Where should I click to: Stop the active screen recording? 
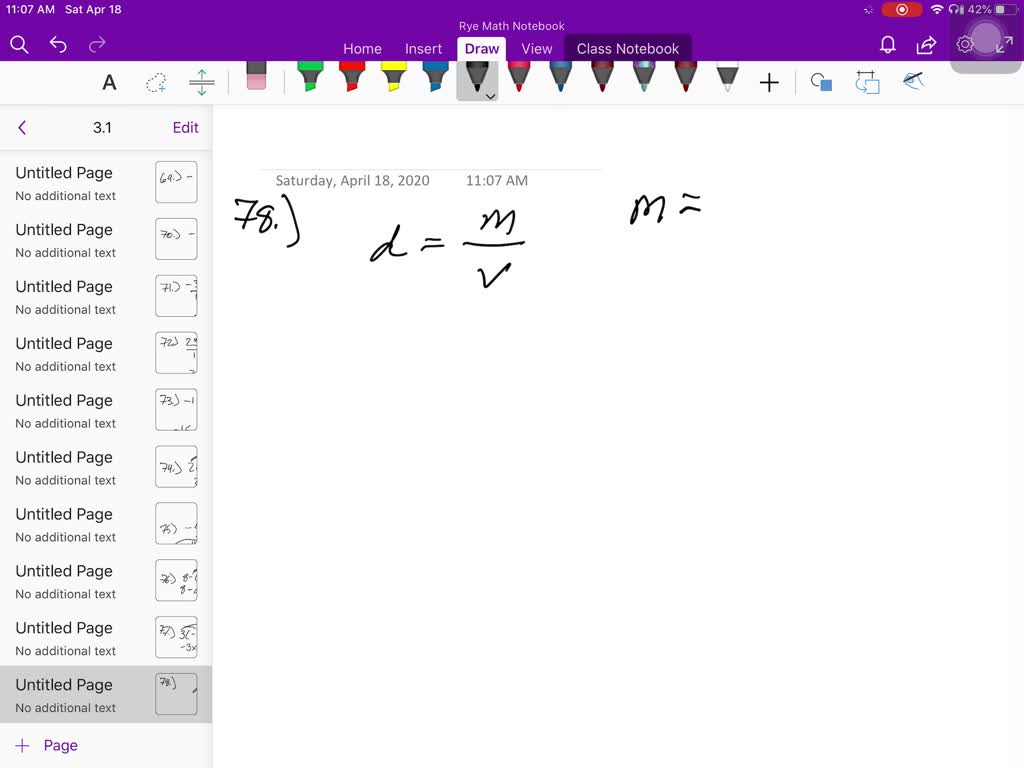click(901, 9)
